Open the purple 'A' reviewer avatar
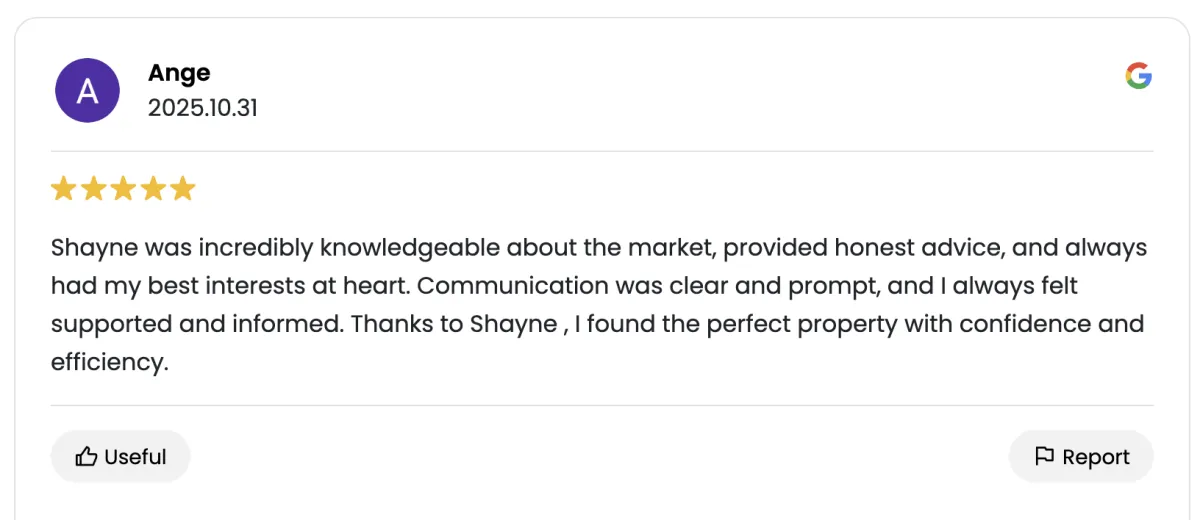The height and width of the screenshot is (520, 1200). click(87, 91)
